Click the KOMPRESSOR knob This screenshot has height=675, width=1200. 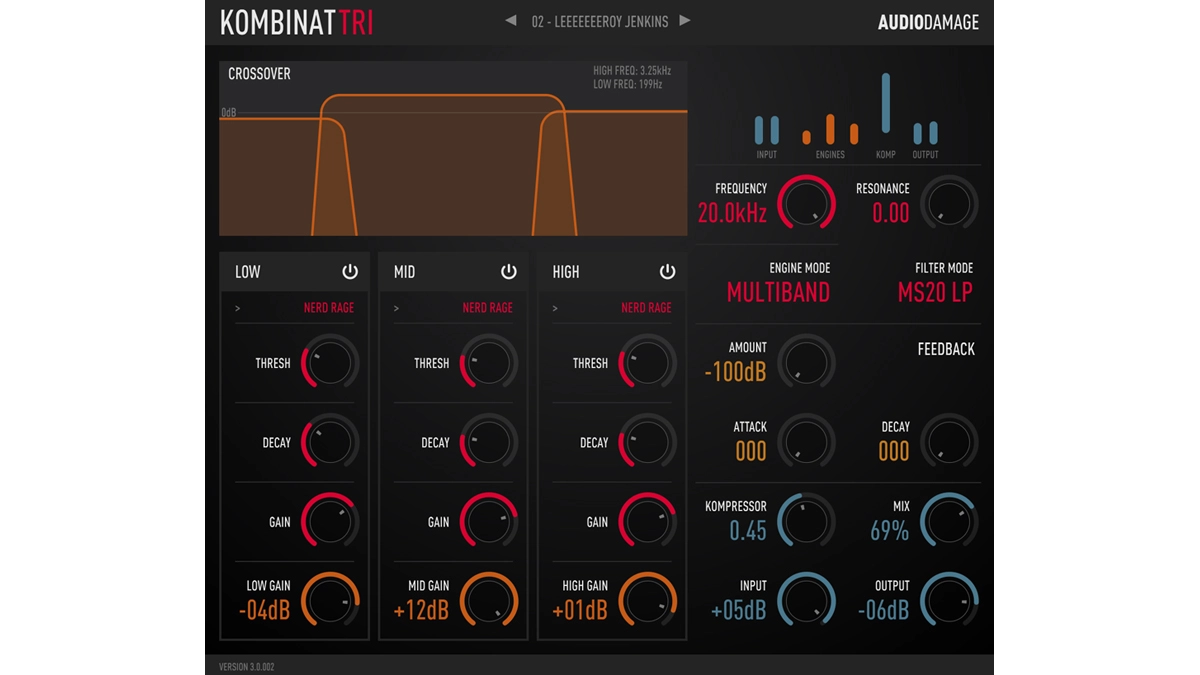(806, 521)
